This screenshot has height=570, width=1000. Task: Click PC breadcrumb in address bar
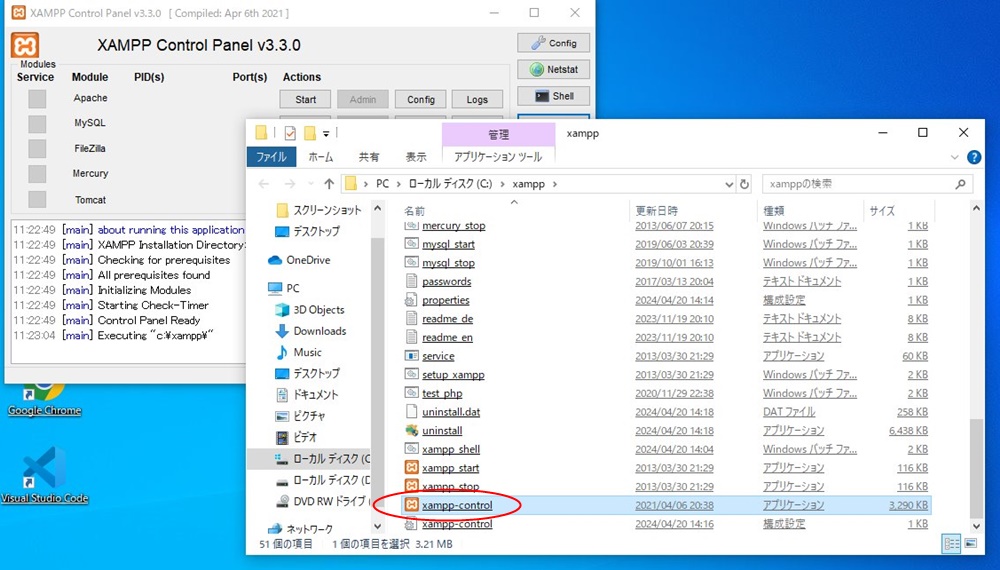point(382,184)
